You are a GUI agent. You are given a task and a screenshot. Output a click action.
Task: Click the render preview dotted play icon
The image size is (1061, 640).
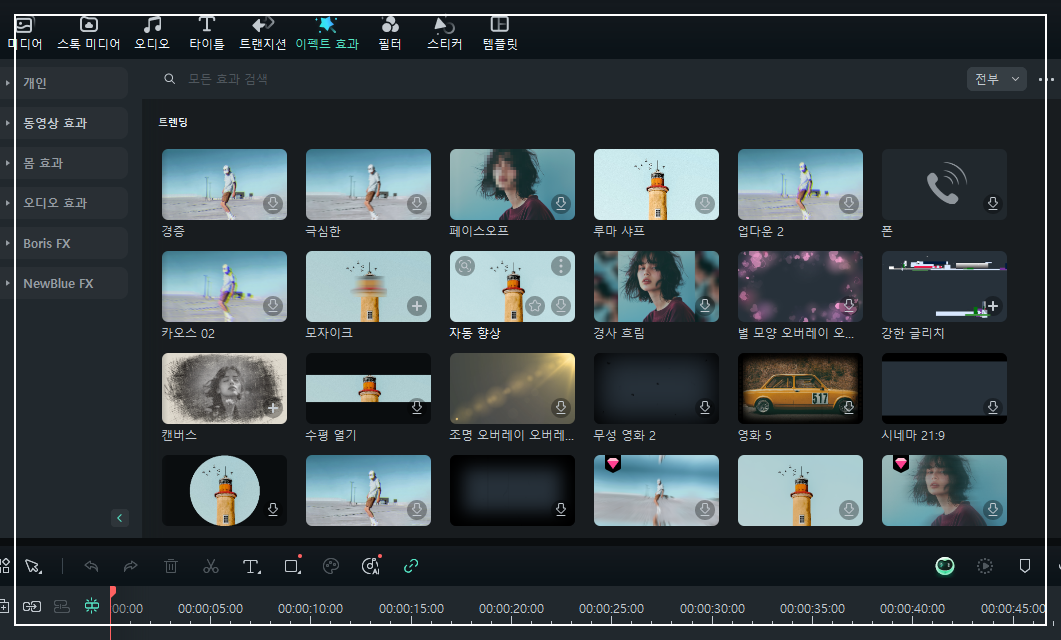(985, 566)
